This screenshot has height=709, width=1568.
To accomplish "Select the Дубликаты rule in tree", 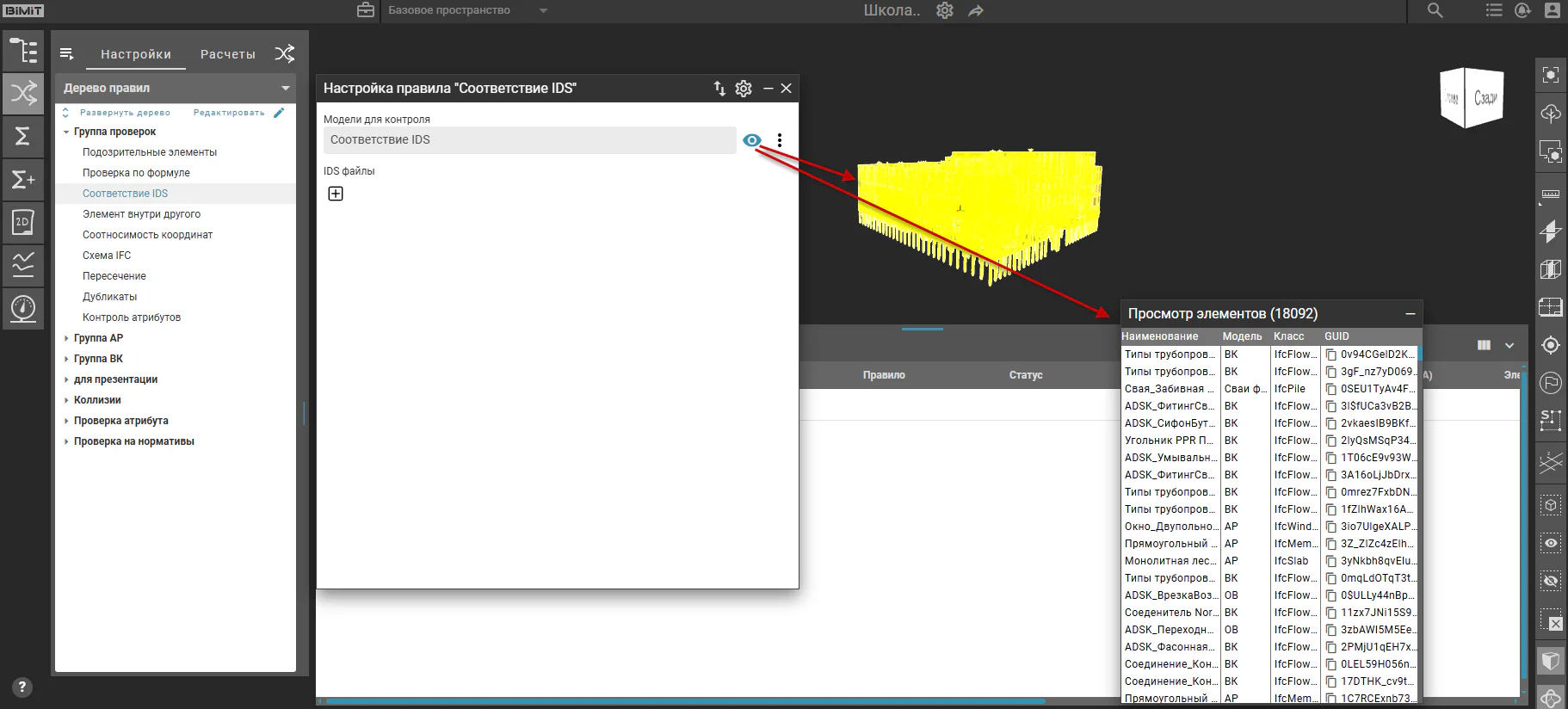I will pos(110,297).
